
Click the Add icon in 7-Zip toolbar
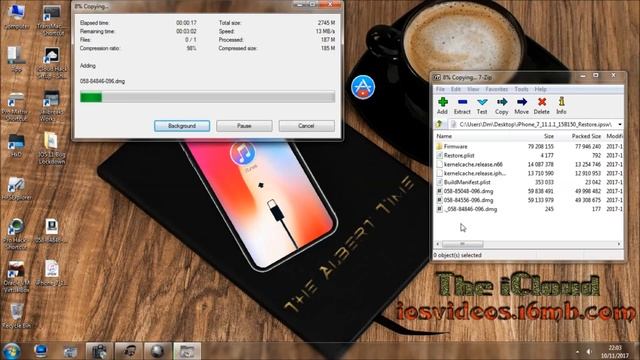(x=442, y=102)
